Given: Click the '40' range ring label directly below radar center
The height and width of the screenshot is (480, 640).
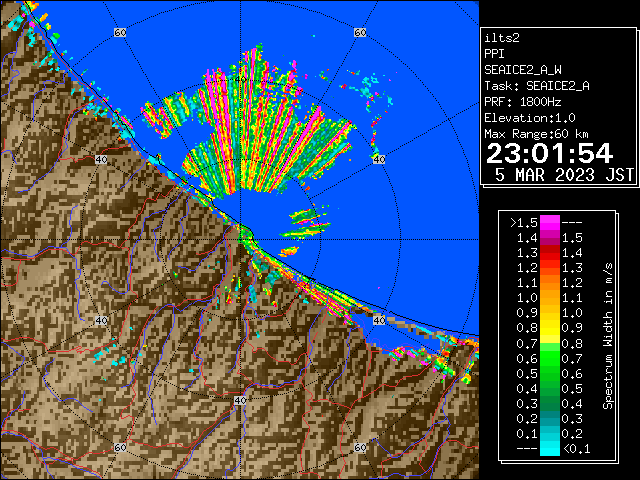Looking at the screenshot, I should click(240, 400).
